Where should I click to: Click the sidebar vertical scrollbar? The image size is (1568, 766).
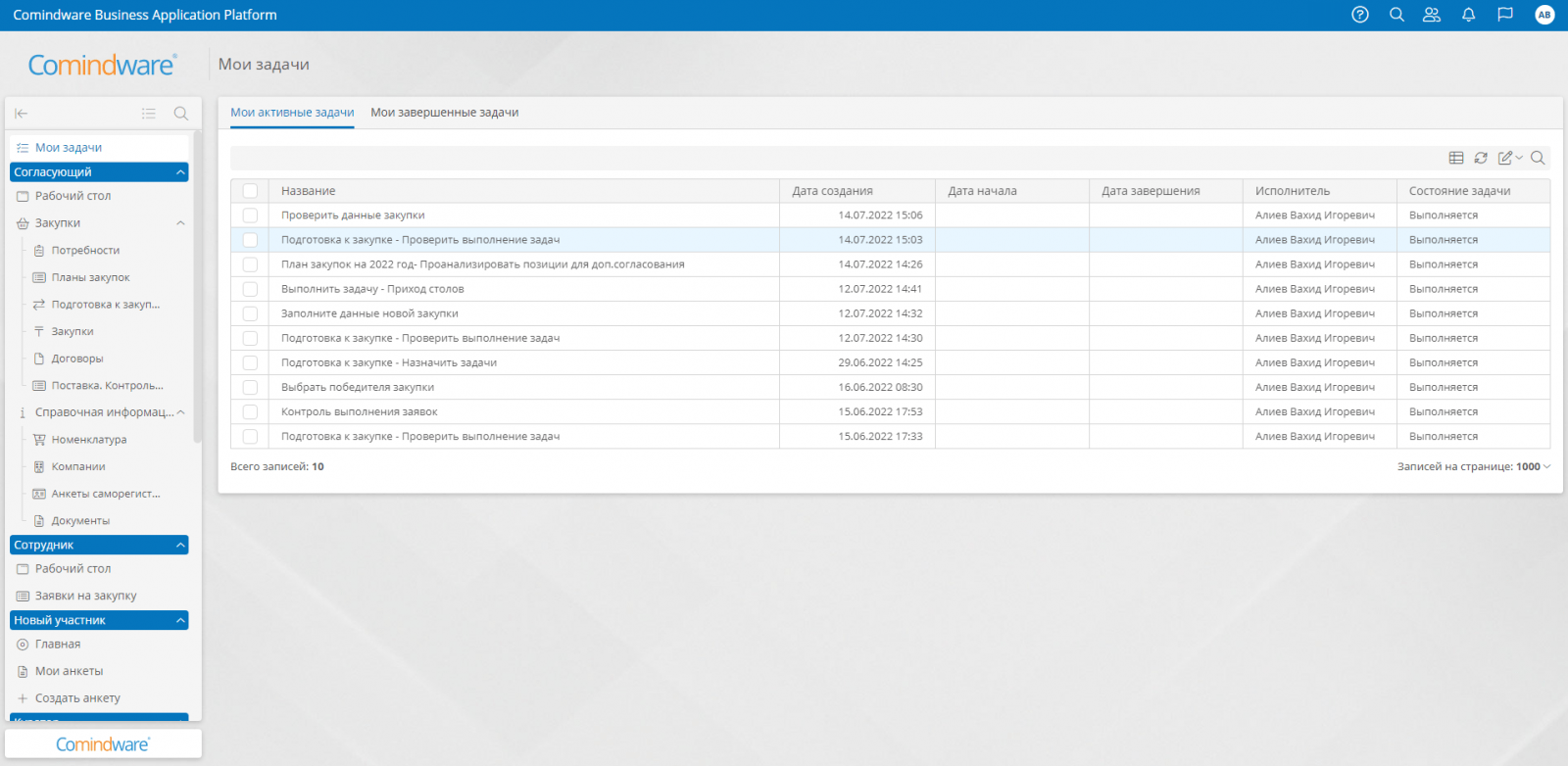coord(197,289)
